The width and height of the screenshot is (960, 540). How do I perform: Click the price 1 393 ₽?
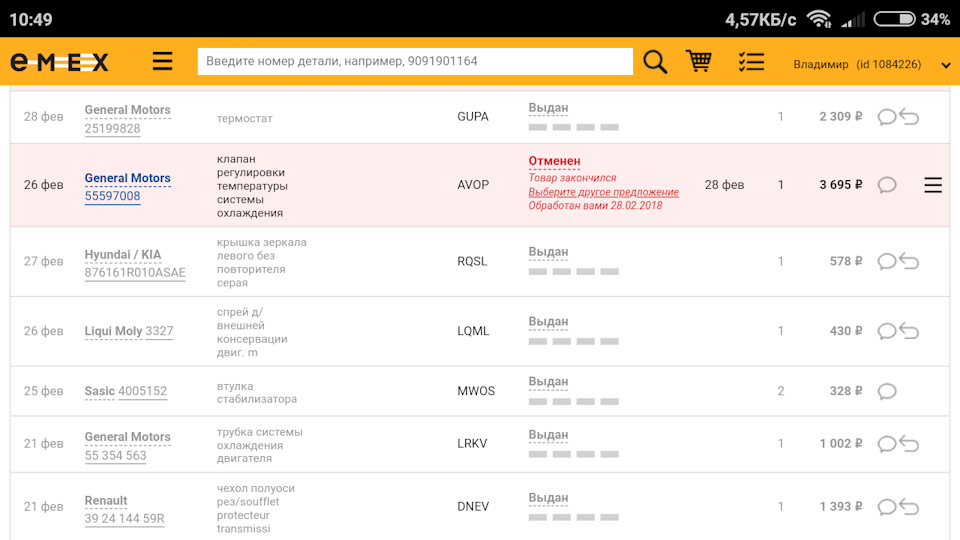[841, 507]
